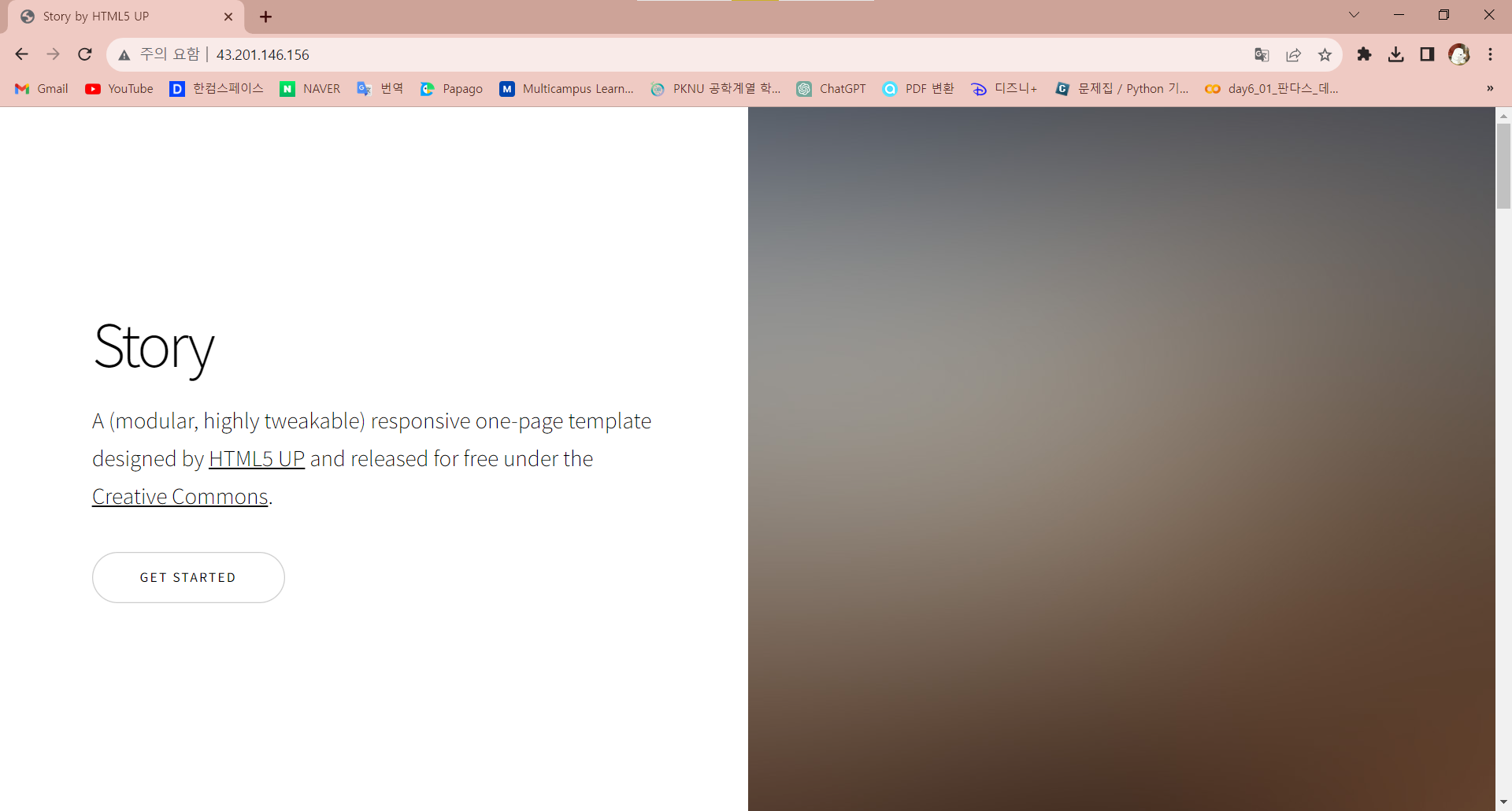Click the GET STARTED button
Viewport: 1512px width, 811px height.
(x=188, y=577)
